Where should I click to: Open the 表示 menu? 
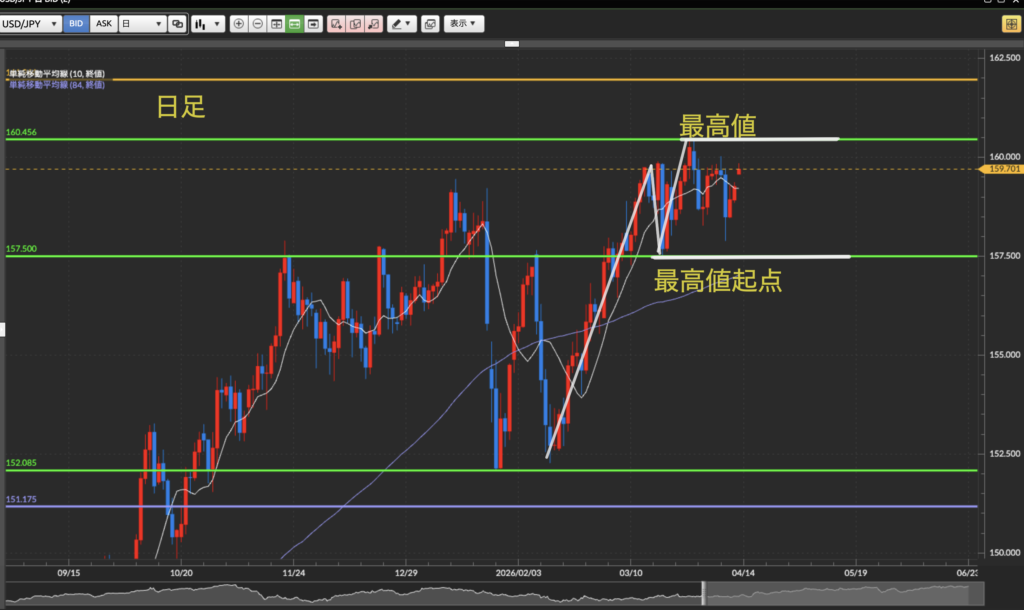click(x=462, y=23)
